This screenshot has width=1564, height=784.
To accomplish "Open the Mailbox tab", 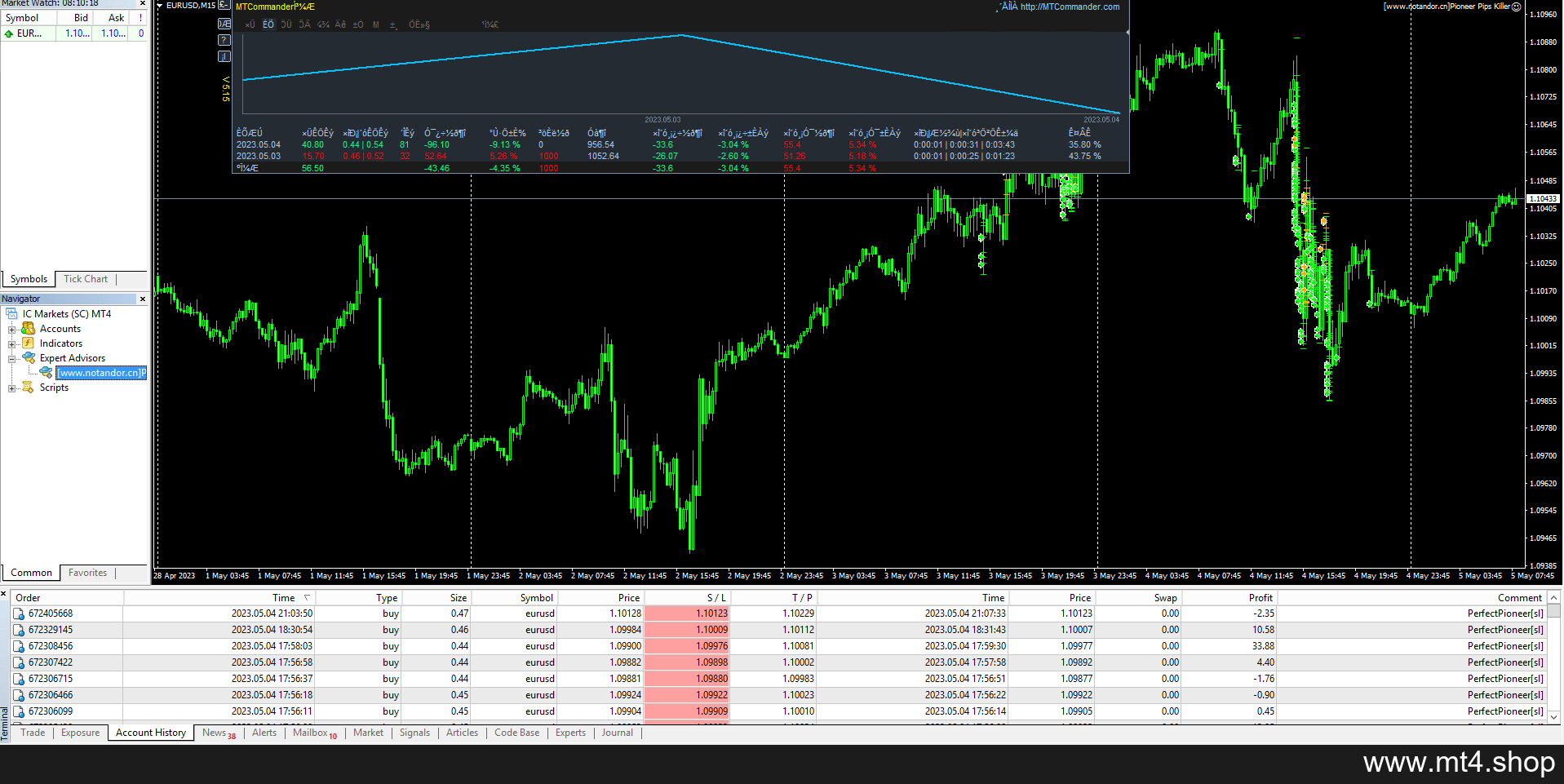I will click(x=314, y=733).
